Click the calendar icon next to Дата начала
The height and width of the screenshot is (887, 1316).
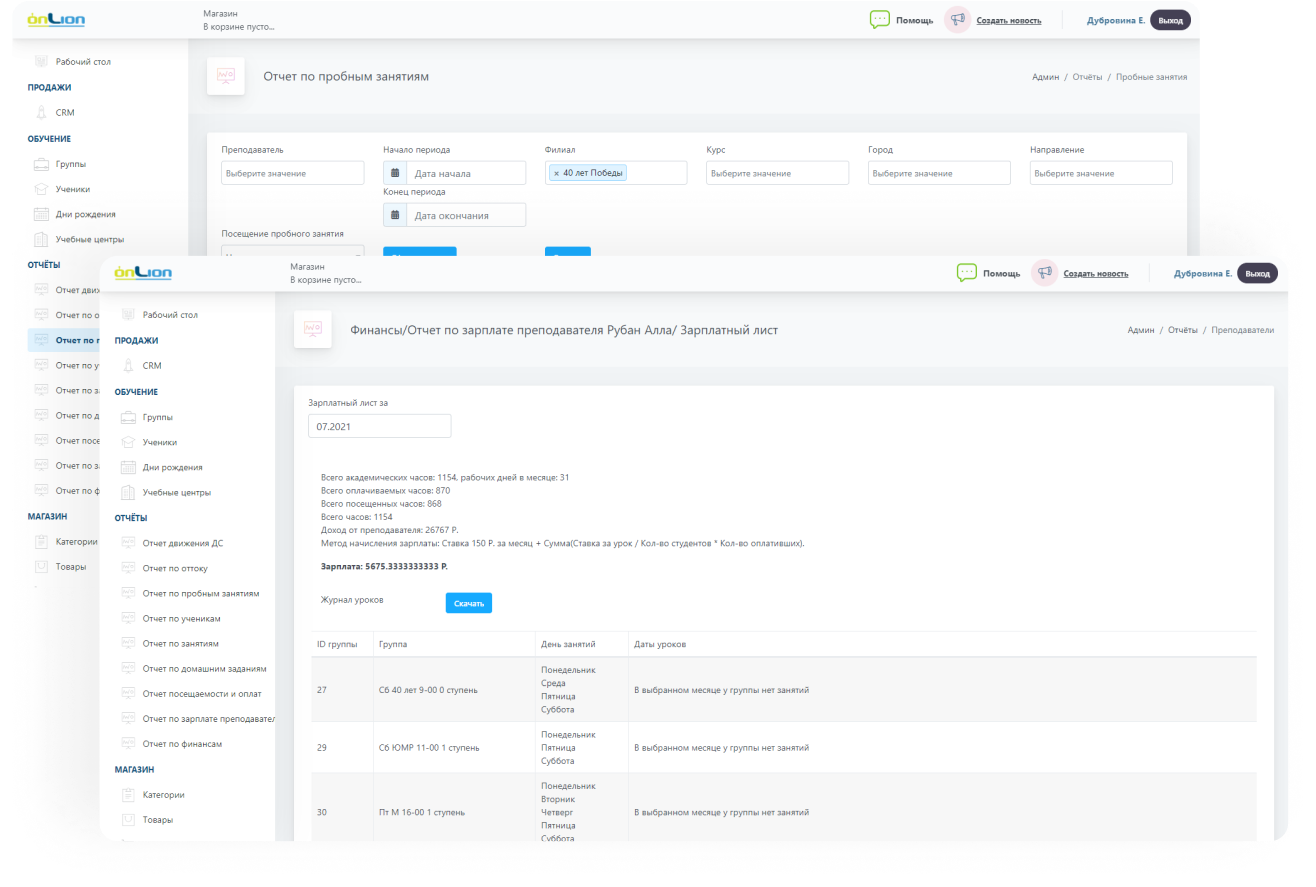click(394, 172)
